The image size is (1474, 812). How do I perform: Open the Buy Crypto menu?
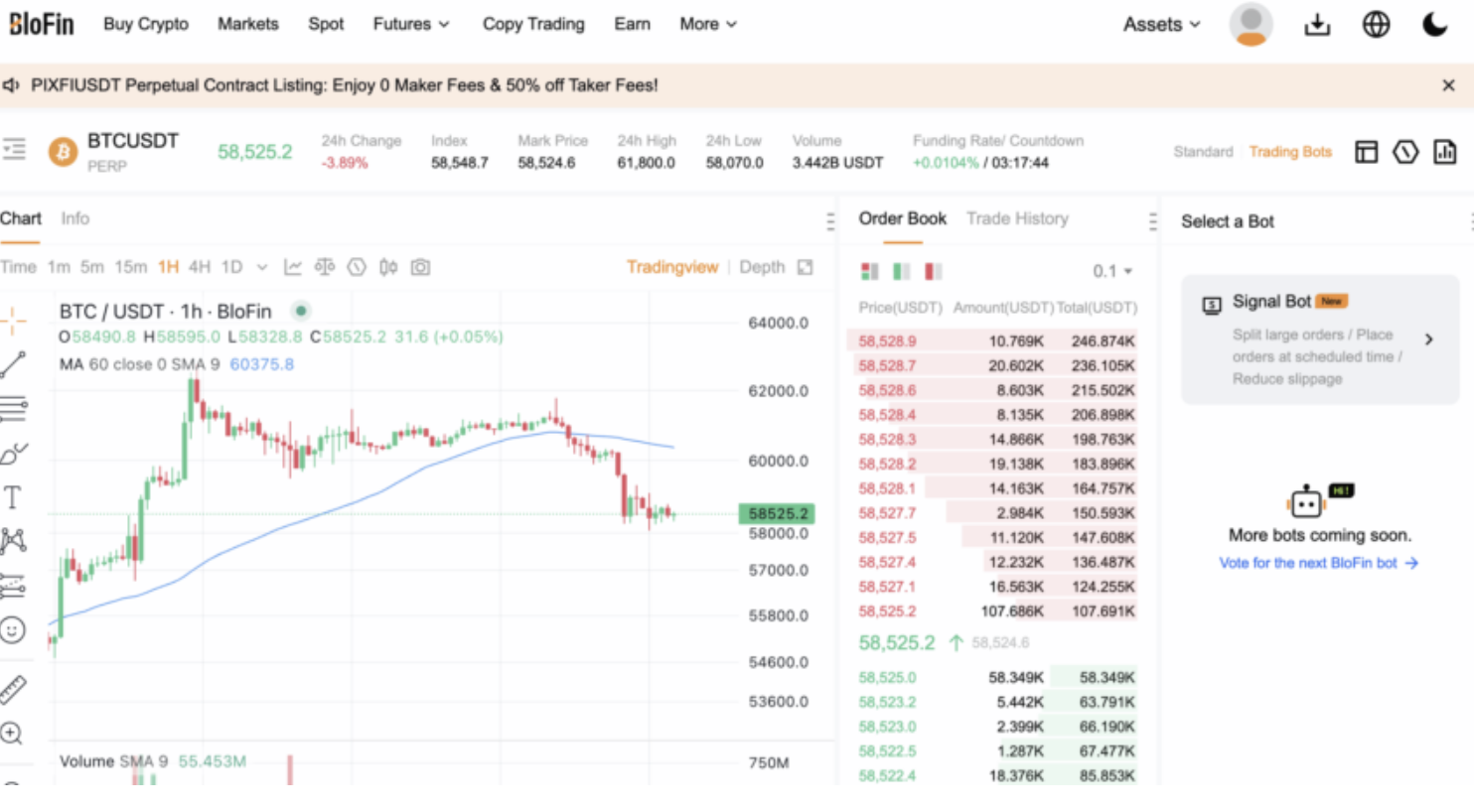point(146,24)
